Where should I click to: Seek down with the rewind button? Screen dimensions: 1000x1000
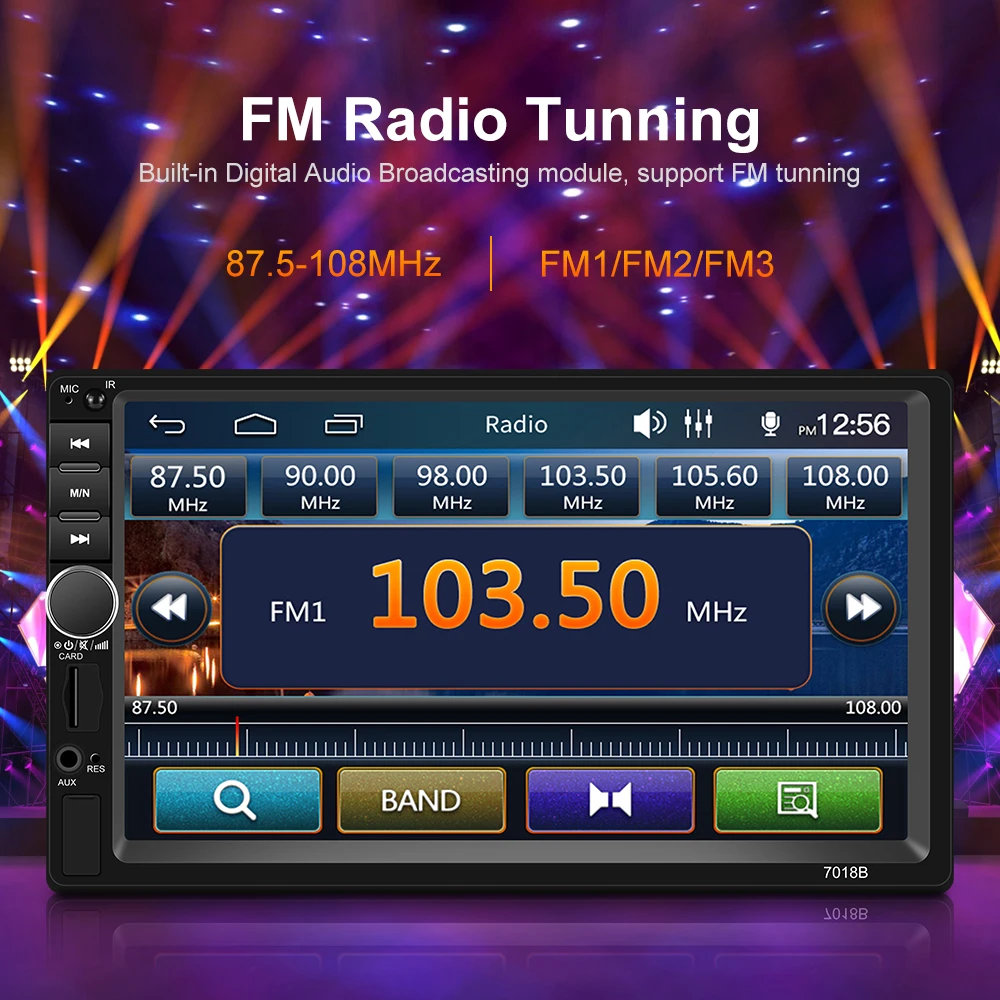pyautogui.click(x=171, y=608)
